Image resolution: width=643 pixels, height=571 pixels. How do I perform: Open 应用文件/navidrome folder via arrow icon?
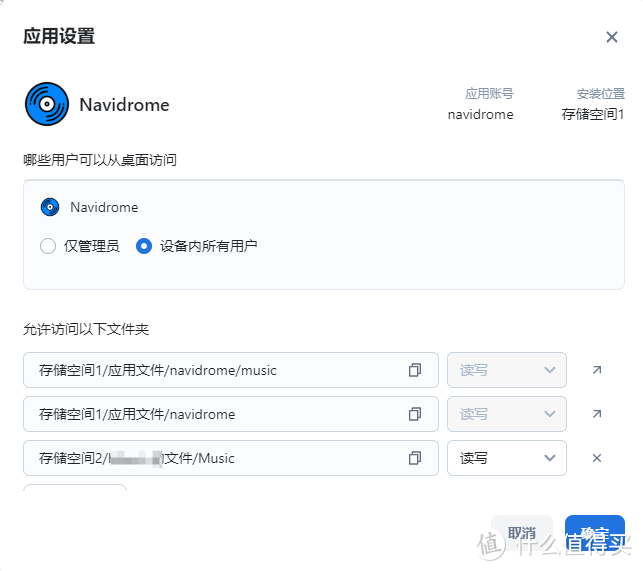597,414
